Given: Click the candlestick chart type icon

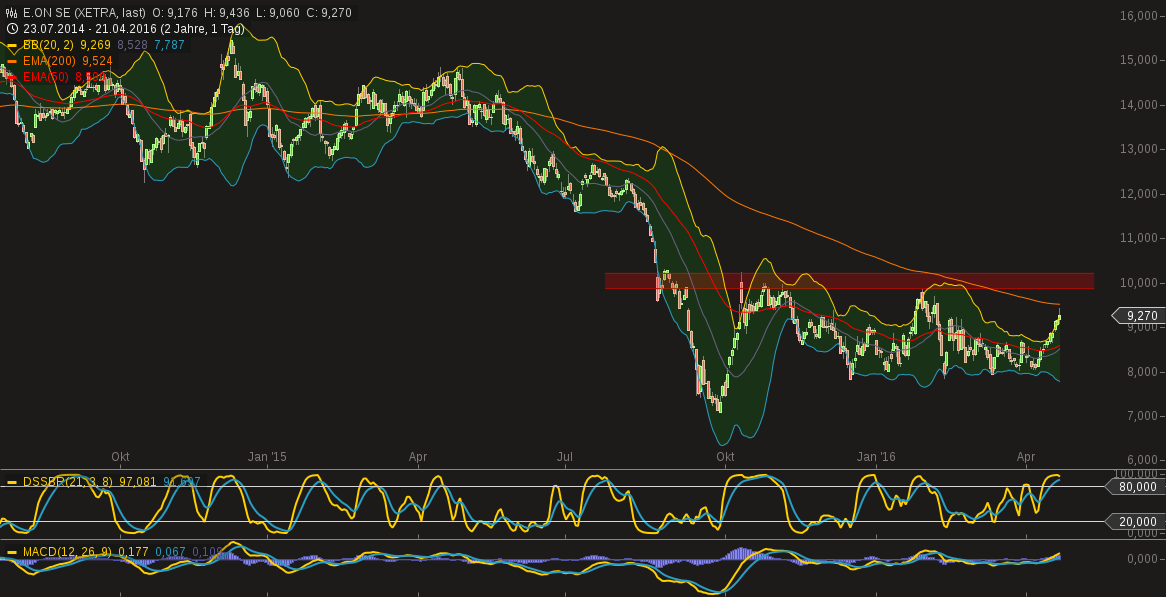Looking at the screenshot, I should 12,12.
